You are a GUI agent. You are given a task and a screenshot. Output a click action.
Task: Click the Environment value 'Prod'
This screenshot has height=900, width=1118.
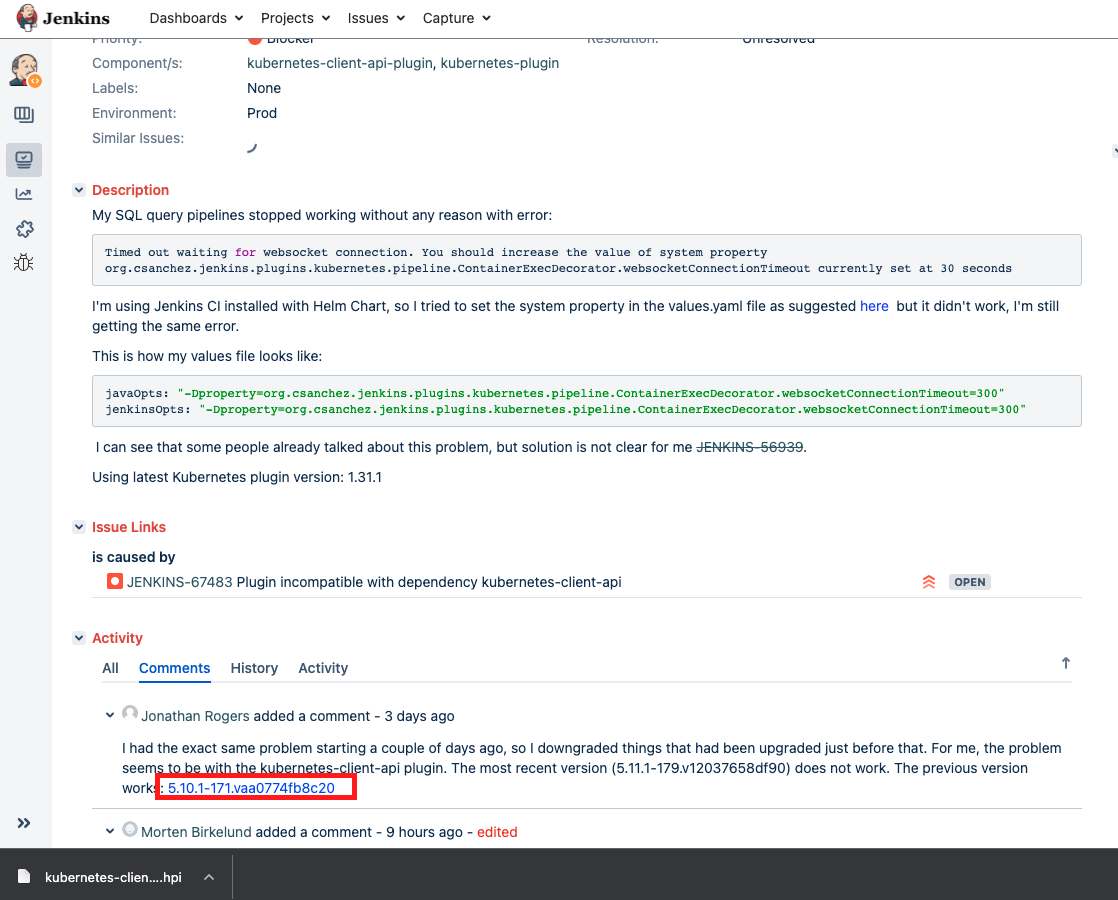262,113
